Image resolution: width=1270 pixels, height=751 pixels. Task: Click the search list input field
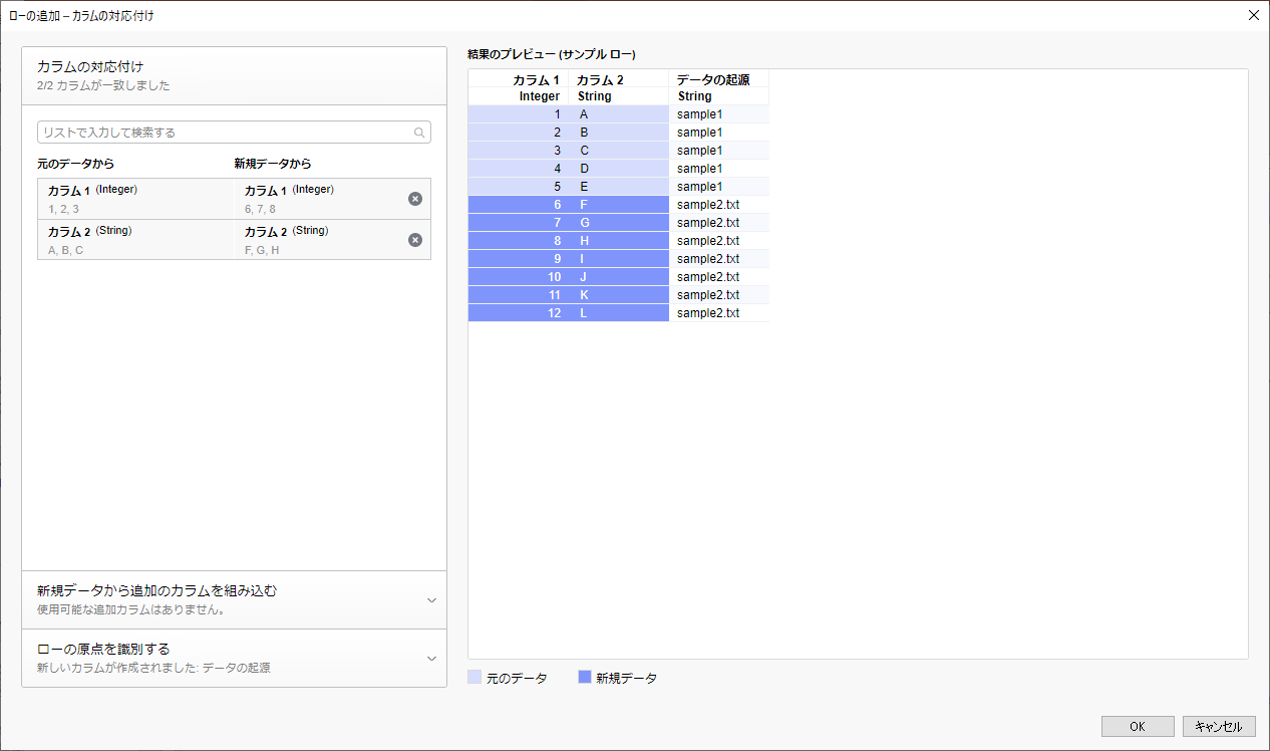click(234, 132)
